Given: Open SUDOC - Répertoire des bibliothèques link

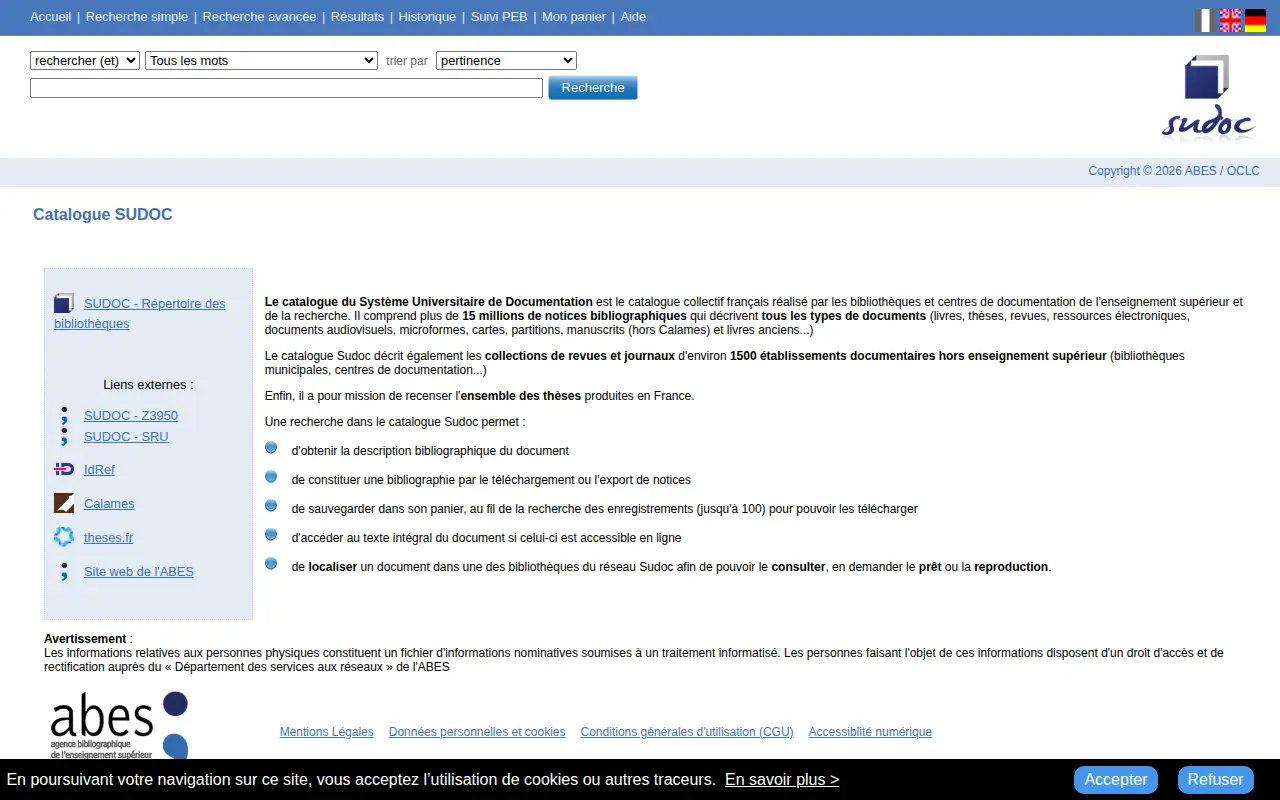Looking at the screenshot, I should (140, 313).
